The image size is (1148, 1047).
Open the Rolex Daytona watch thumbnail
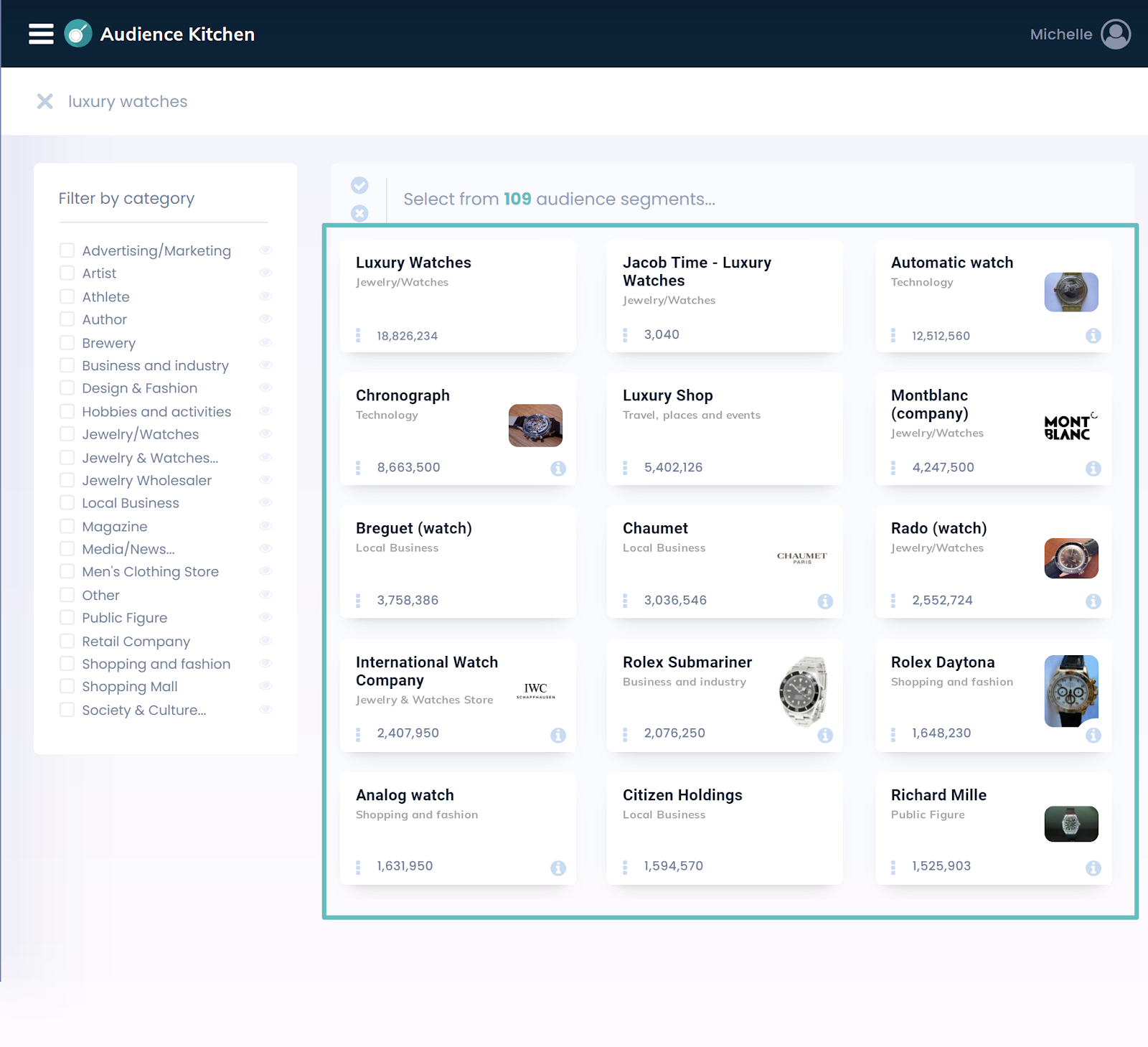click(x=1071, y=691)
